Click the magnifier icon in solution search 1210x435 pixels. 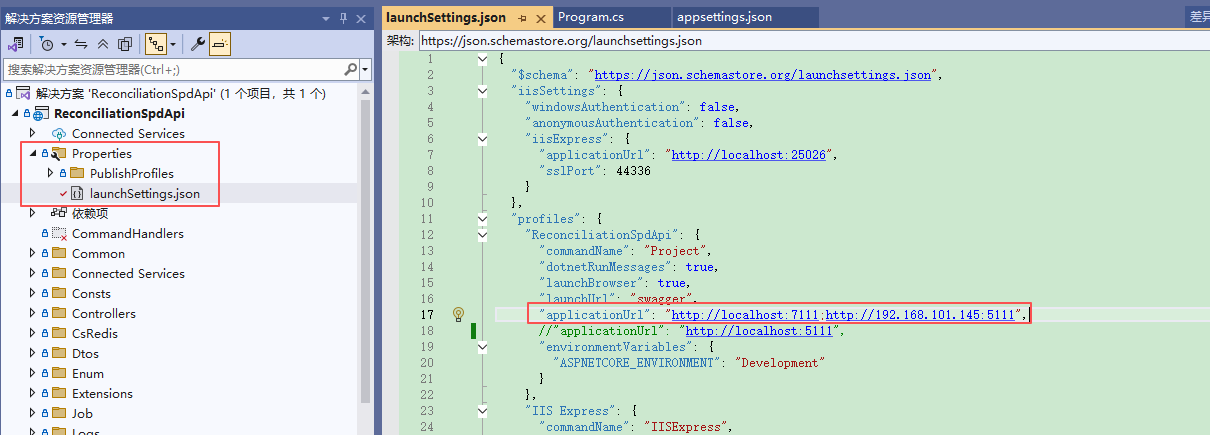click(351, 70)
